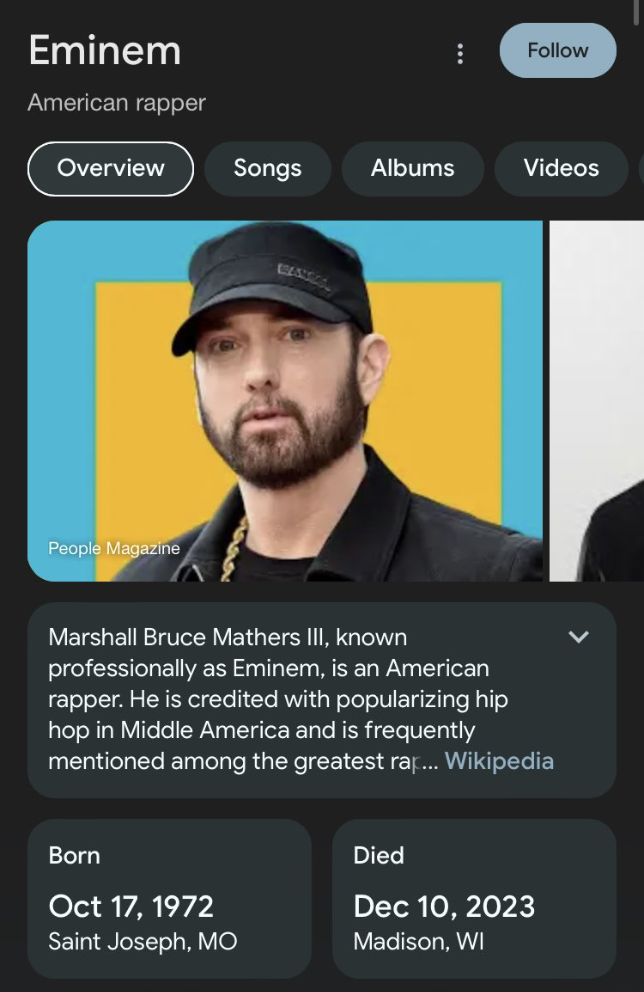Click the Born card heading label
Viewport: 644px width, 992px height.
(74, 855)
